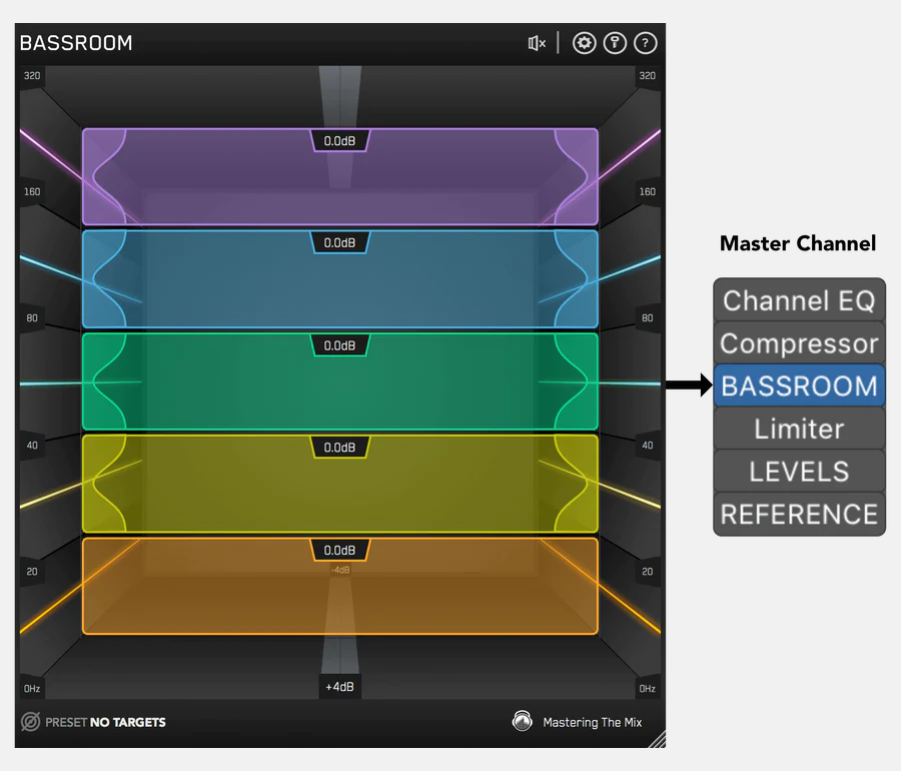901x771 pixels.
Task: Click the orange band 0.0dB label
Action: 340,550
